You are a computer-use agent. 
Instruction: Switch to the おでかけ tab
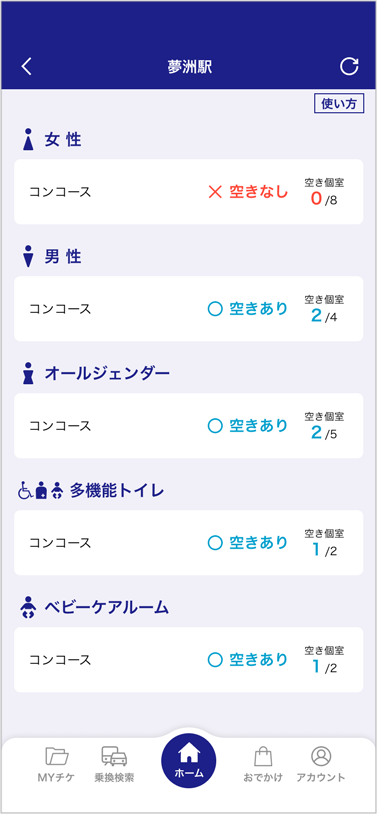[263, 764]
